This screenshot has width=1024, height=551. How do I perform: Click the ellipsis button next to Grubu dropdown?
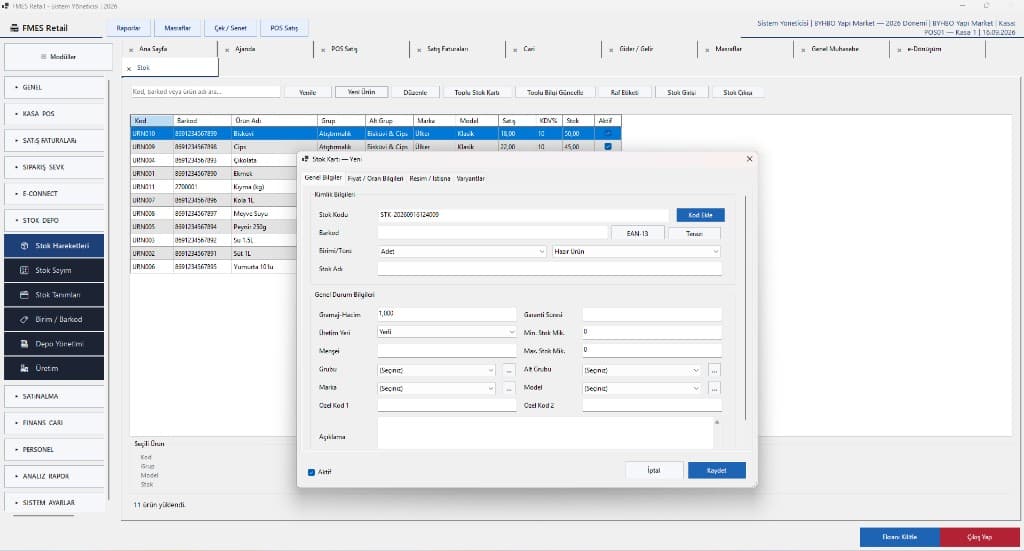[x=509, y=370]
